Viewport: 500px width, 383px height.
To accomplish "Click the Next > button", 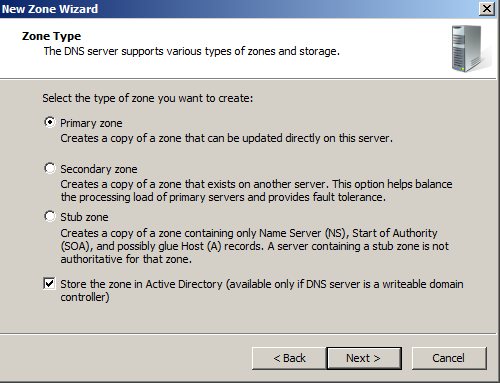I will pyautogui.click(x=364, y=358).
